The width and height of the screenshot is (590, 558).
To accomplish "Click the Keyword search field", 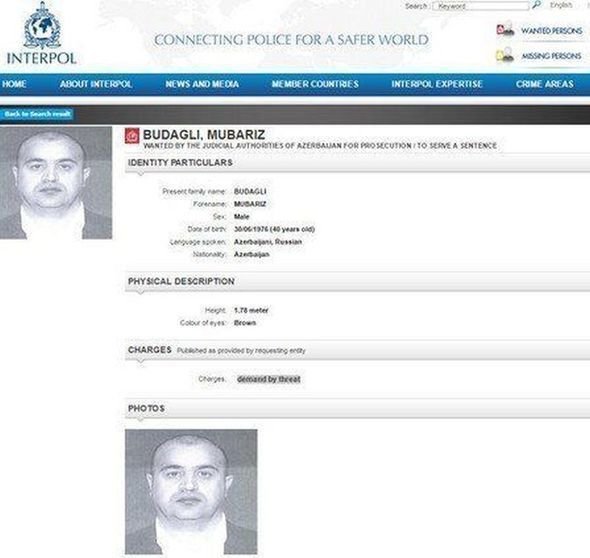I will [481, 6].
